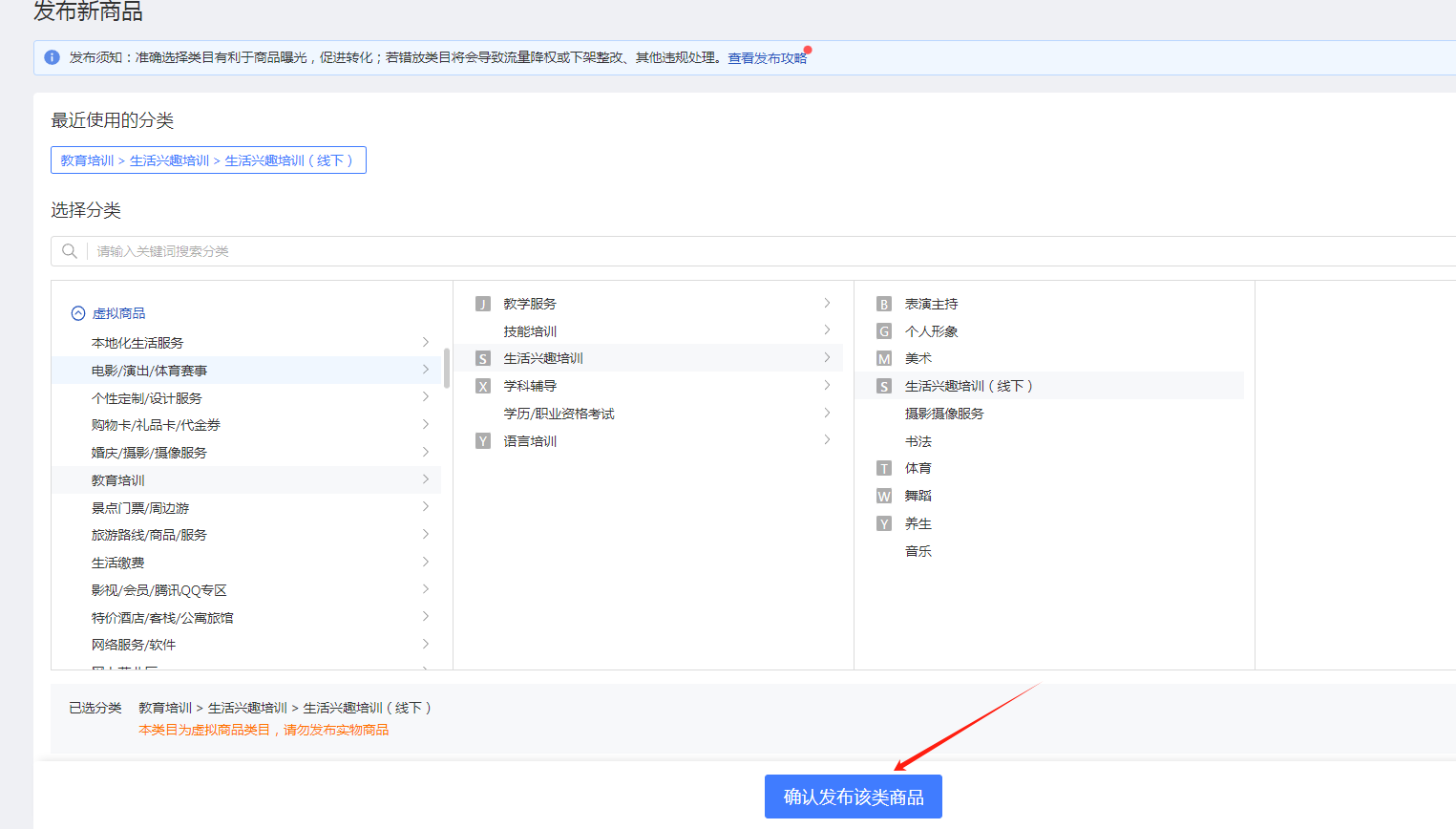
Task: Click the M letter badge beside 美术
Action: [884, 358]
